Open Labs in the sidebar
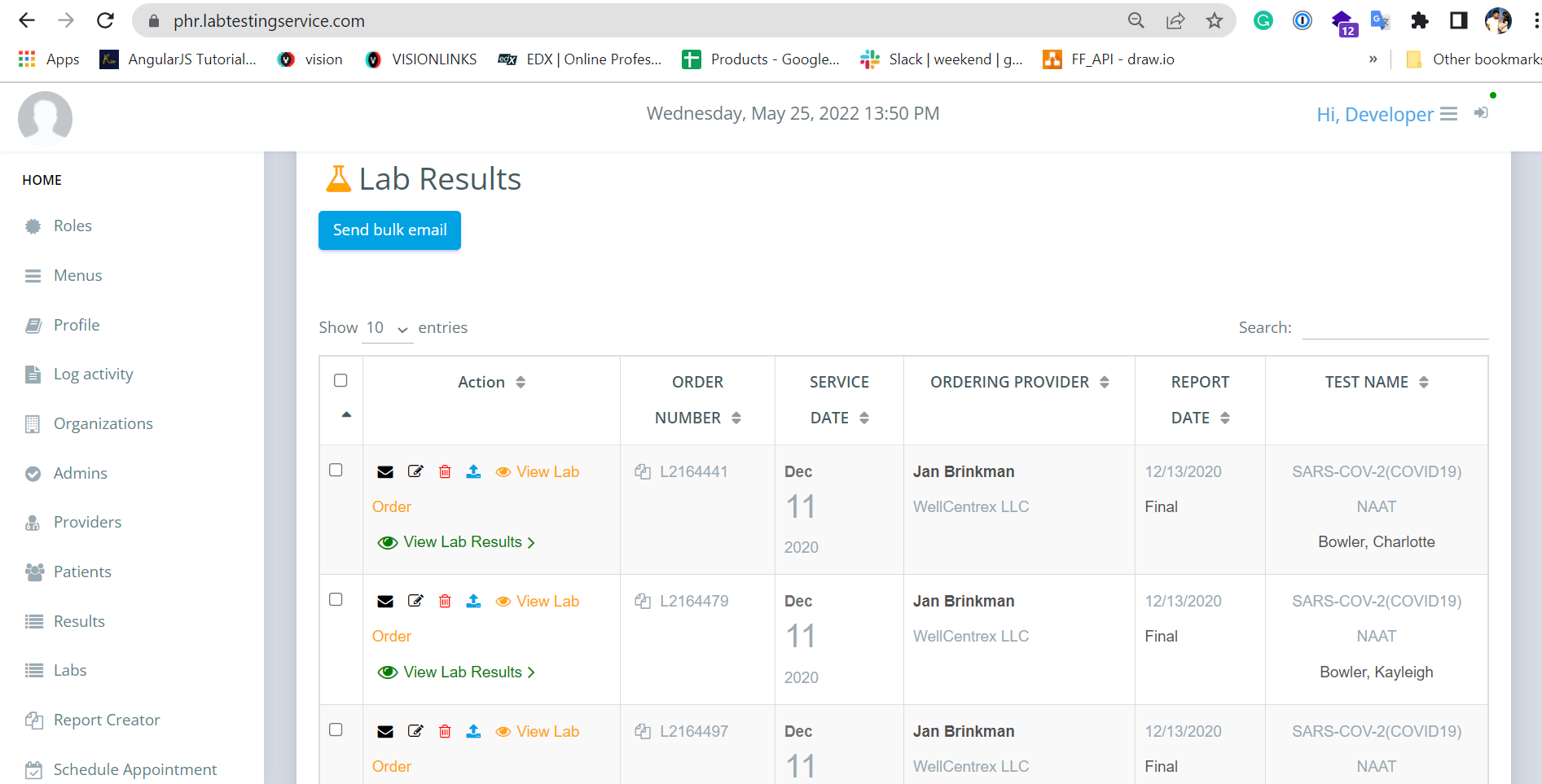 70,671
